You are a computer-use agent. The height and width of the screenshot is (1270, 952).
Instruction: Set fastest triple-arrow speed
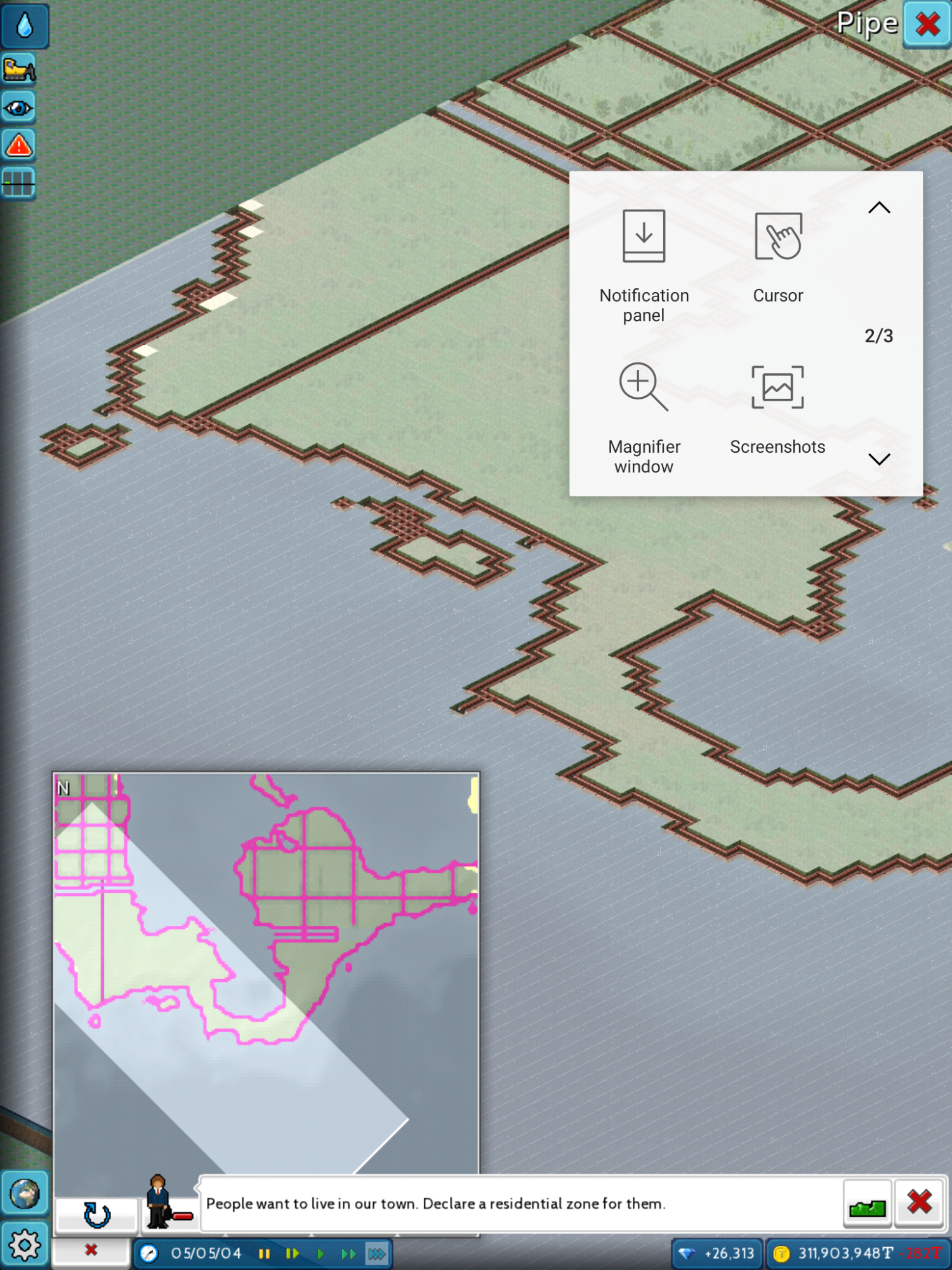click(377, 1253)
